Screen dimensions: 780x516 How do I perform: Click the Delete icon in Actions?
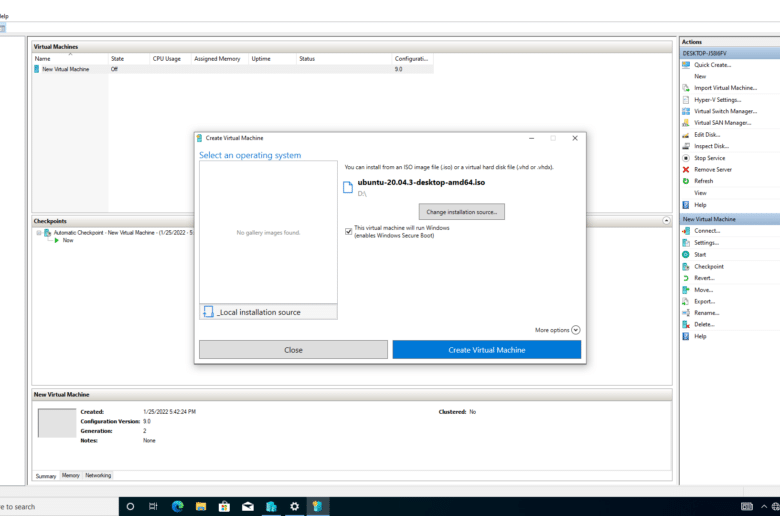click(686, 324)
